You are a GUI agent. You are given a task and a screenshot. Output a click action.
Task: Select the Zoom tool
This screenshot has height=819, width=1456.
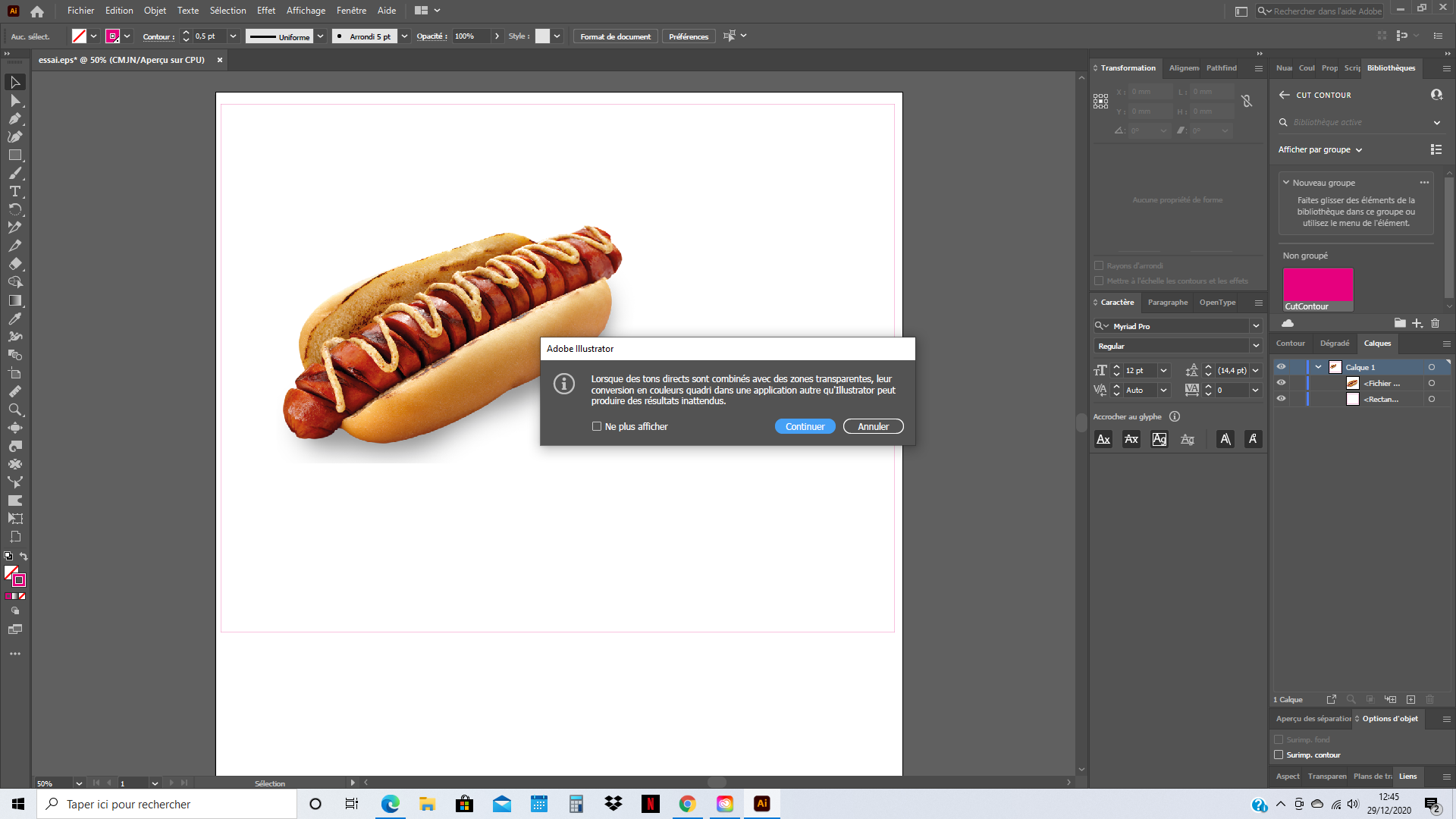pos(15,410)
